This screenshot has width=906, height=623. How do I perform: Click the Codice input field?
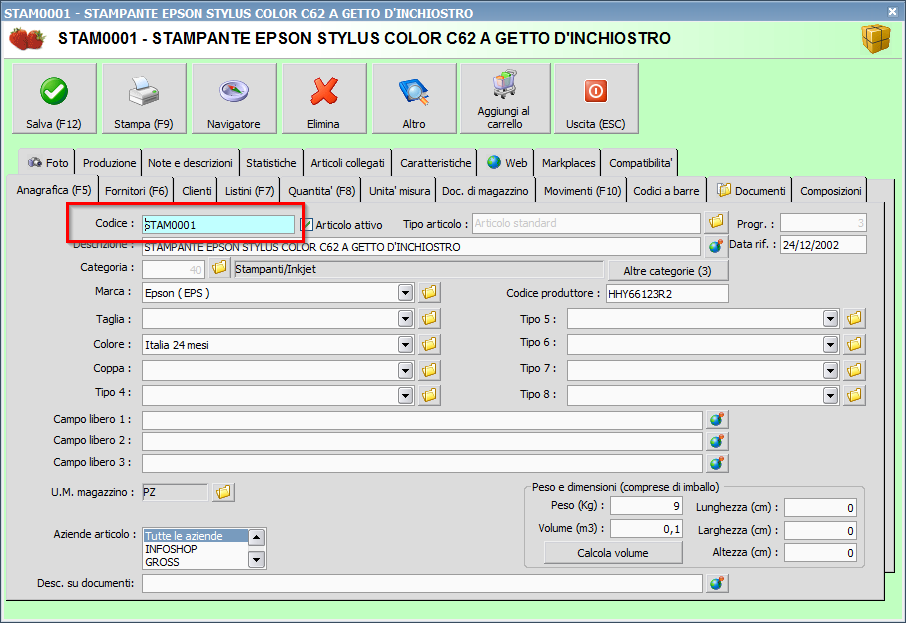click(218, 225)
